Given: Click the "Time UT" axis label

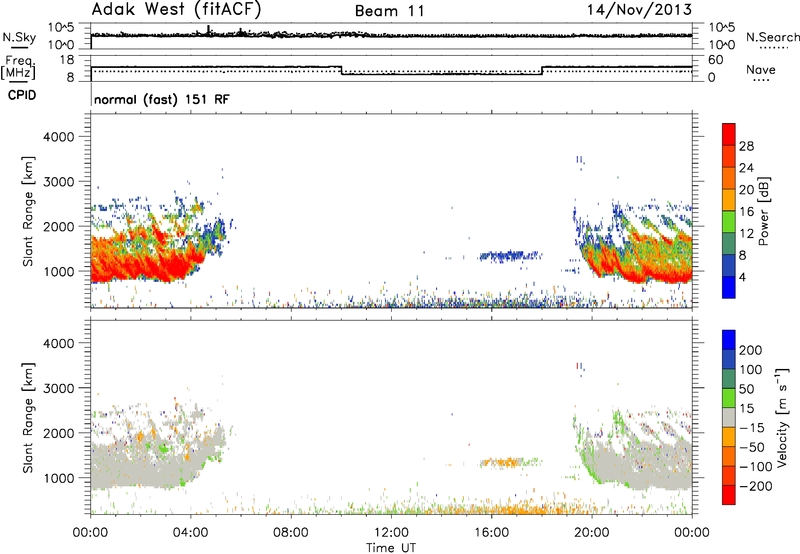Looking at the screenshot, I should 391,547.
